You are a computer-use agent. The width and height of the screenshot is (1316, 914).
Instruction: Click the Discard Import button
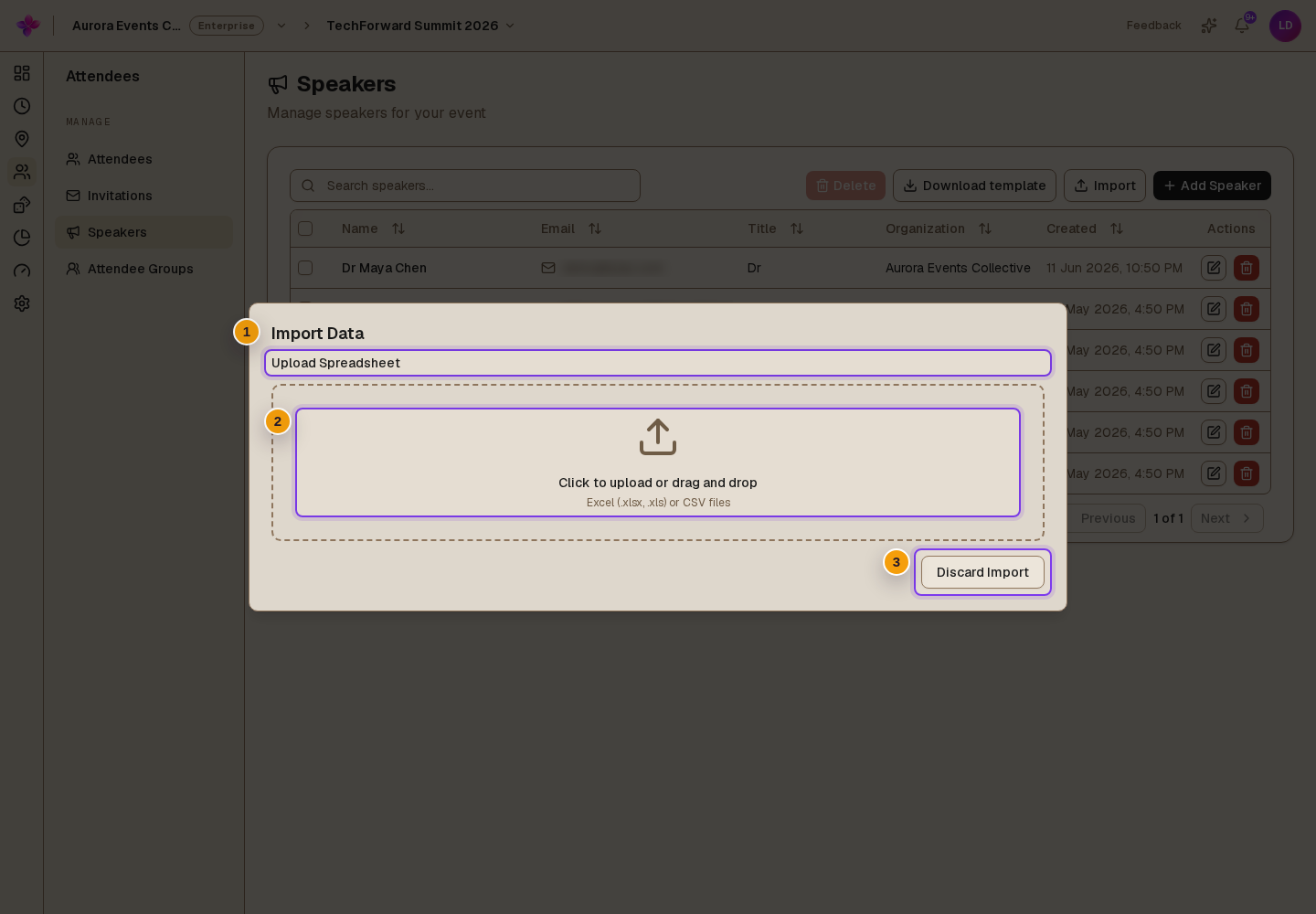[982, 572]
